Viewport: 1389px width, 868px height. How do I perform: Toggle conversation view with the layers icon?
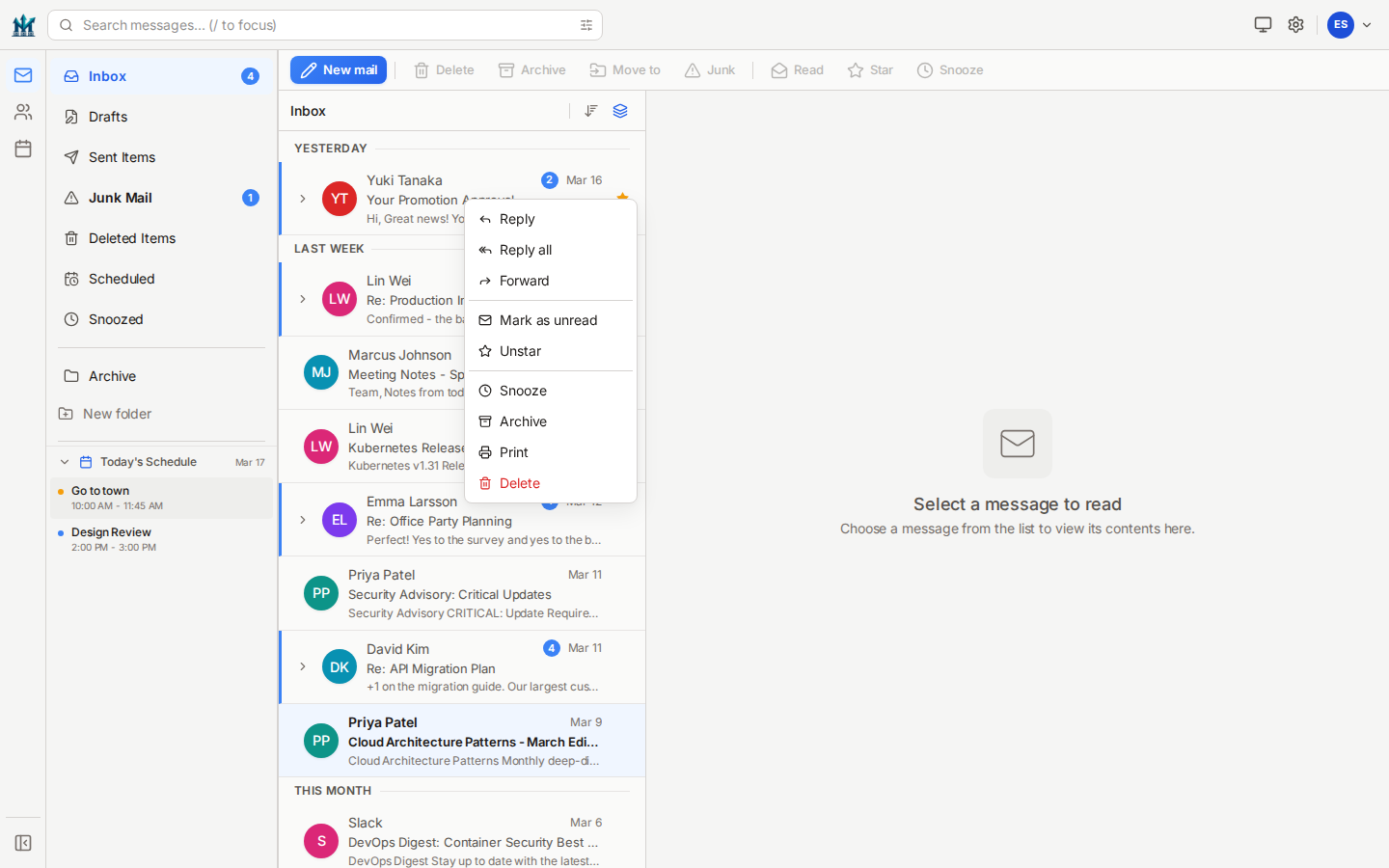point(620,111)
